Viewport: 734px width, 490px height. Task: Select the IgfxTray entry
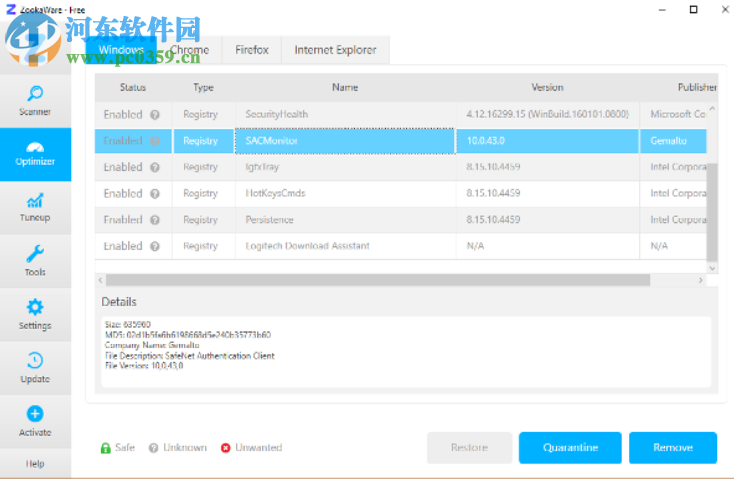[x=345, y=167]
